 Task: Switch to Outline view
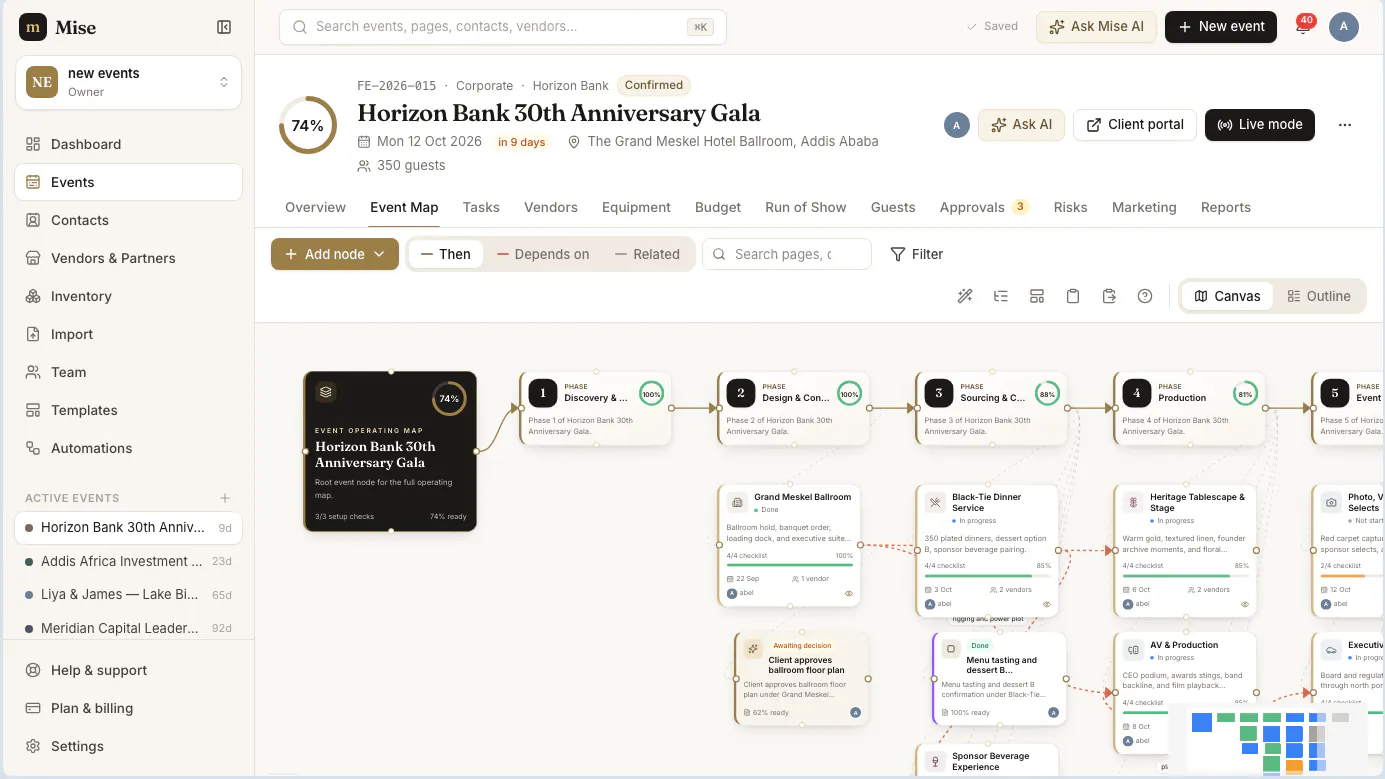pos(1319,296)
